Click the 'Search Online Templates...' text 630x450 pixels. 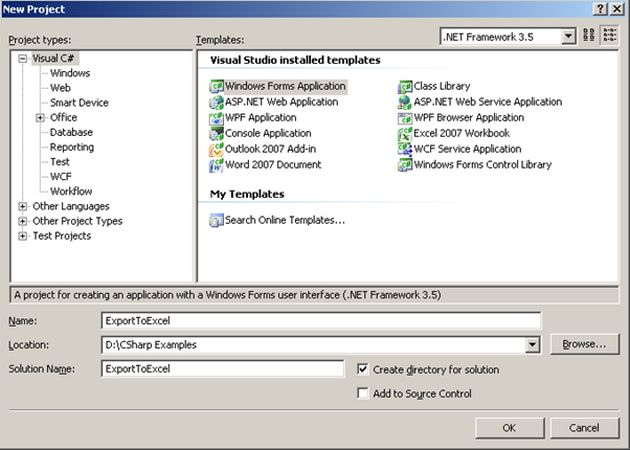click(x=285, y=220)
